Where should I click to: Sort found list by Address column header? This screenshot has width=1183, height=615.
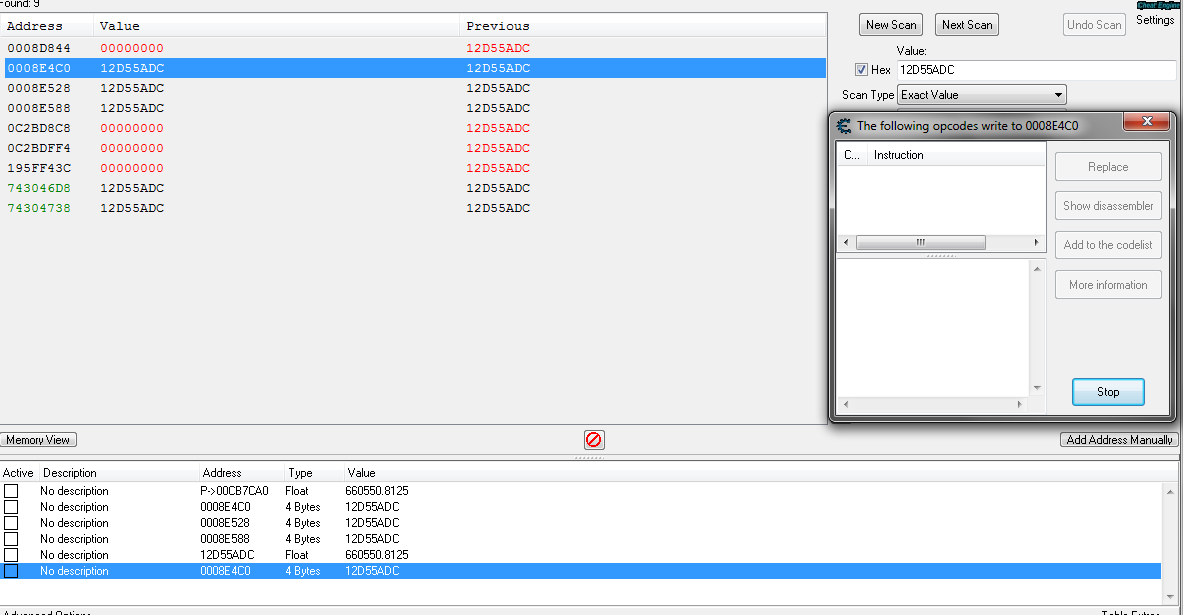(x=35, y=26)
